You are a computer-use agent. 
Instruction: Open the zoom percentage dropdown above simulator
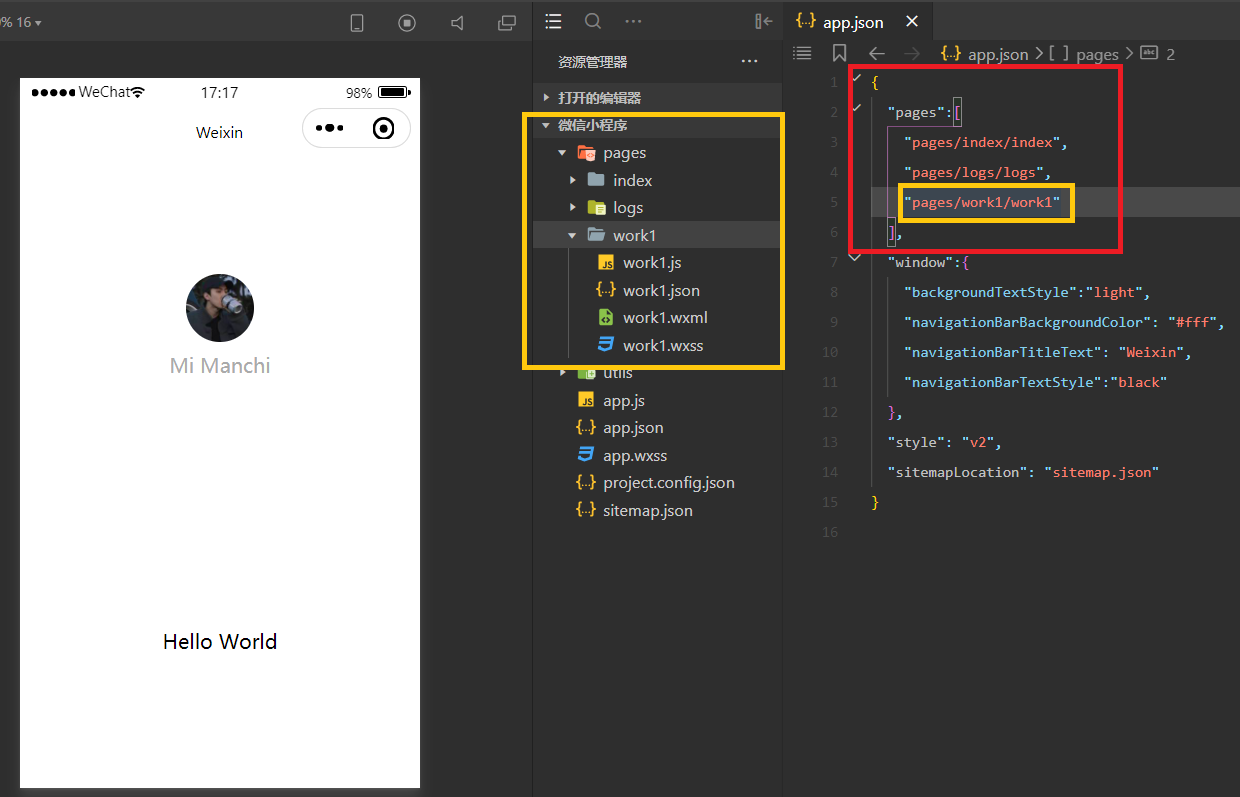point(22,22)
